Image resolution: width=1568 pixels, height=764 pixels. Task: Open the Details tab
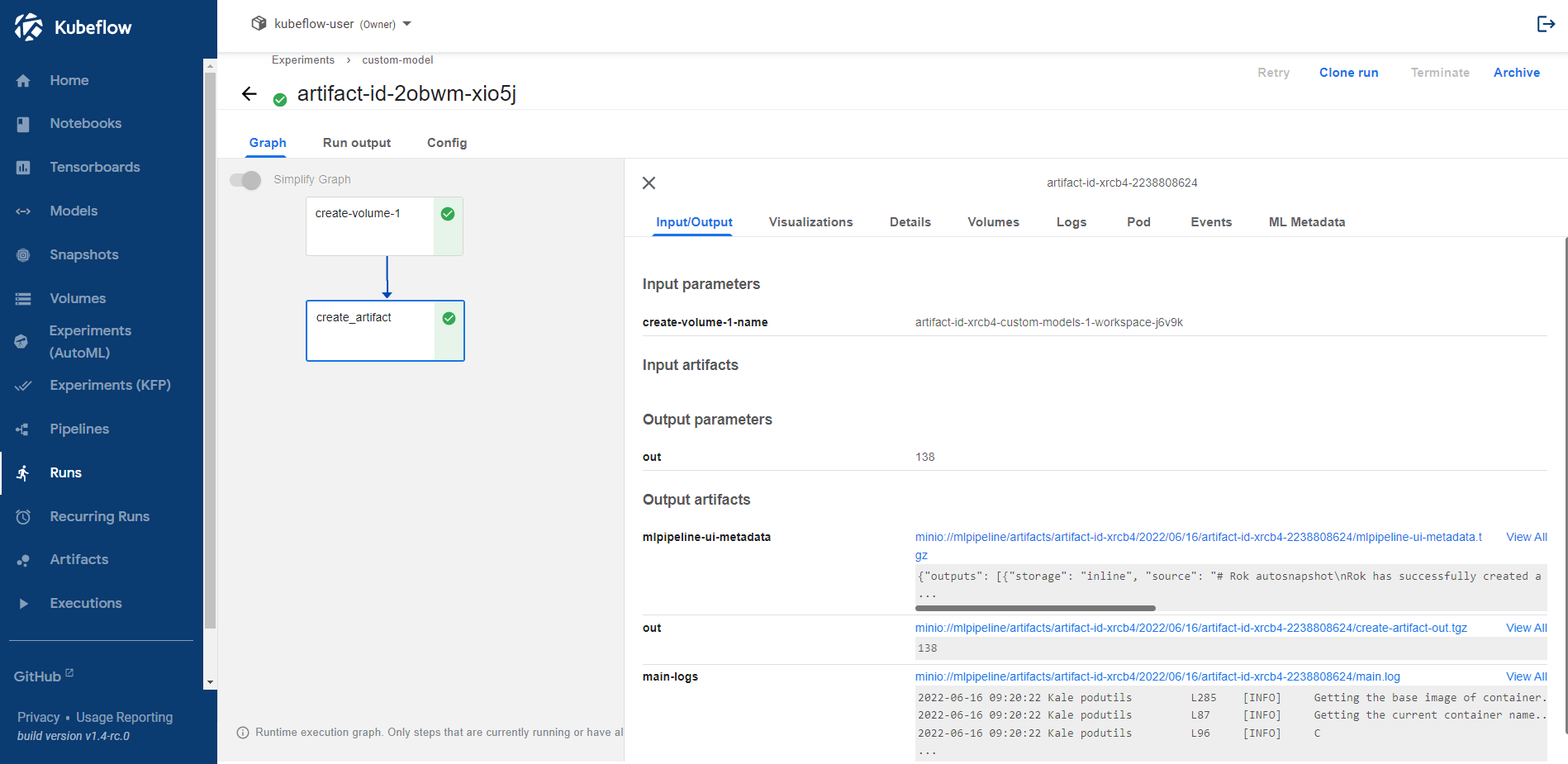[x=910, y=222]
